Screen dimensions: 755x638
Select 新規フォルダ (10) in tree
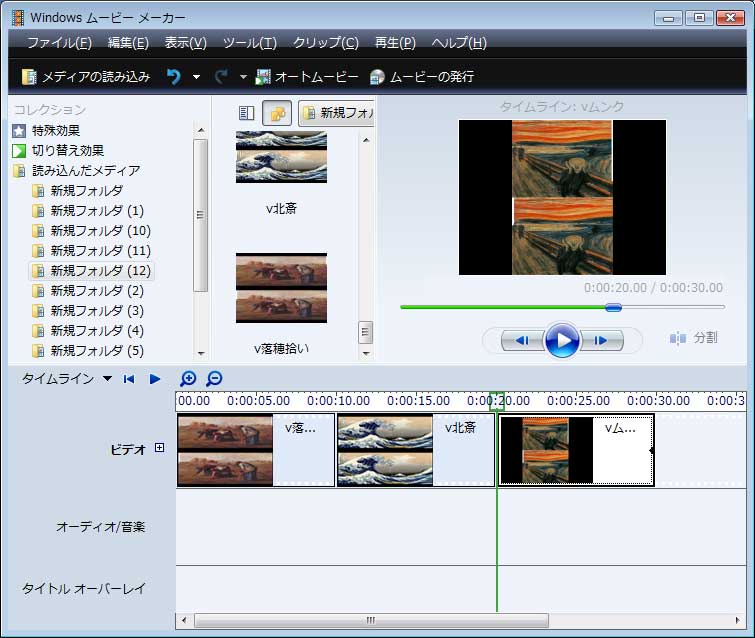tap(91, 231)
